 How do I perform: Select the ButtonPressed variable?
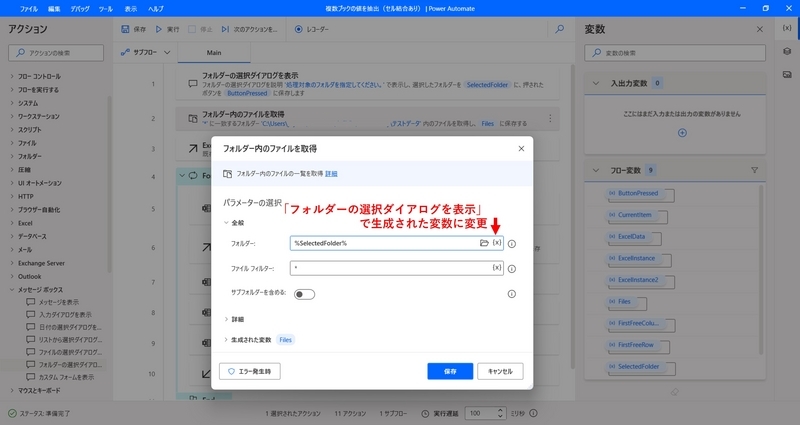pos(639,194)
